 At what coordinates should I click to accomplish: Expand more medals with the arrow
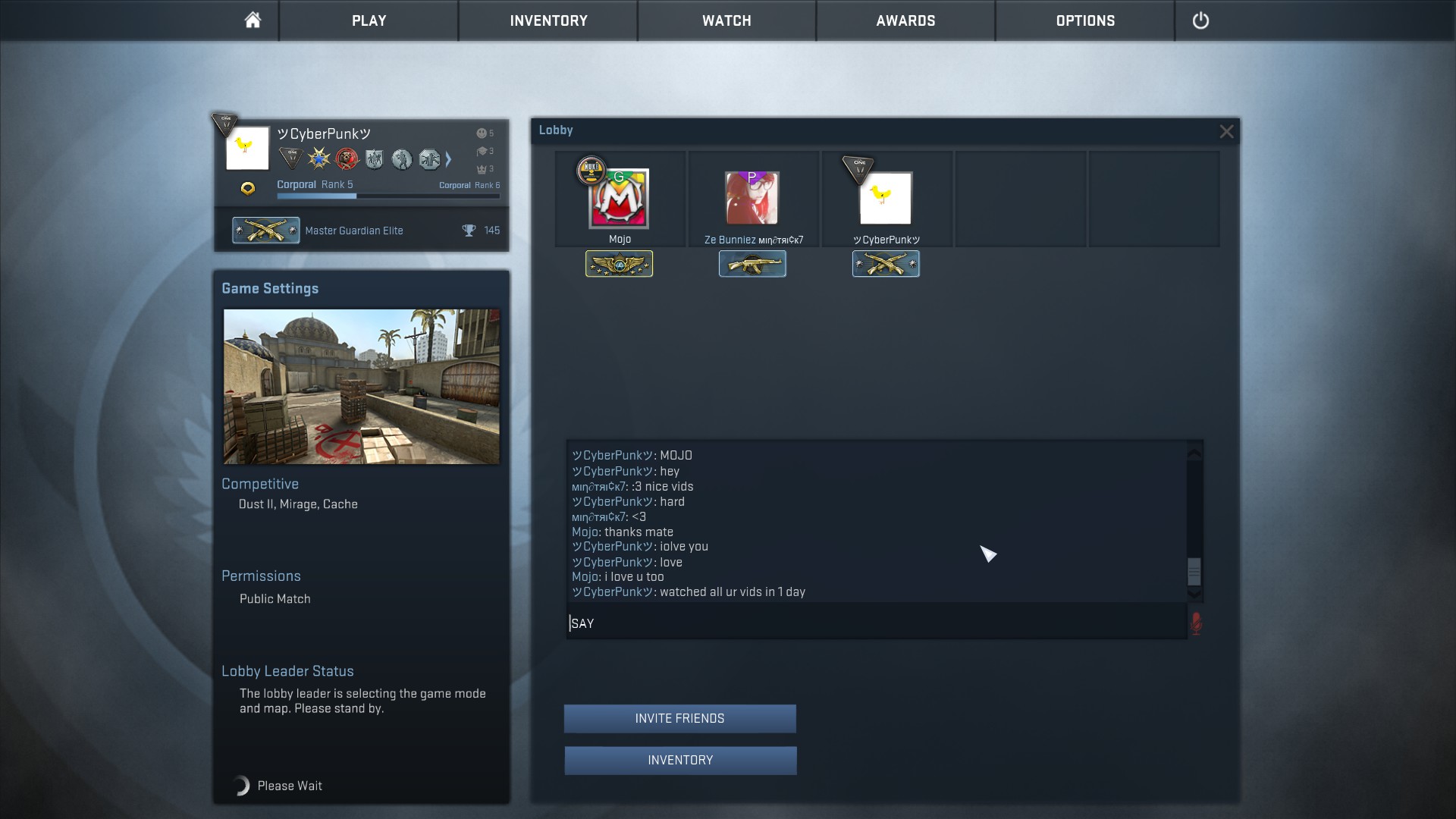449,158
